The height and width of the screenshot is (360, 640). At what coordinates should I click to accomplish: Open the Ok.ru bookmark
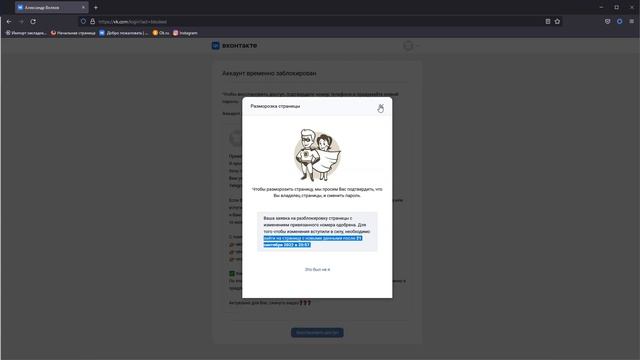tap(161, 33)
